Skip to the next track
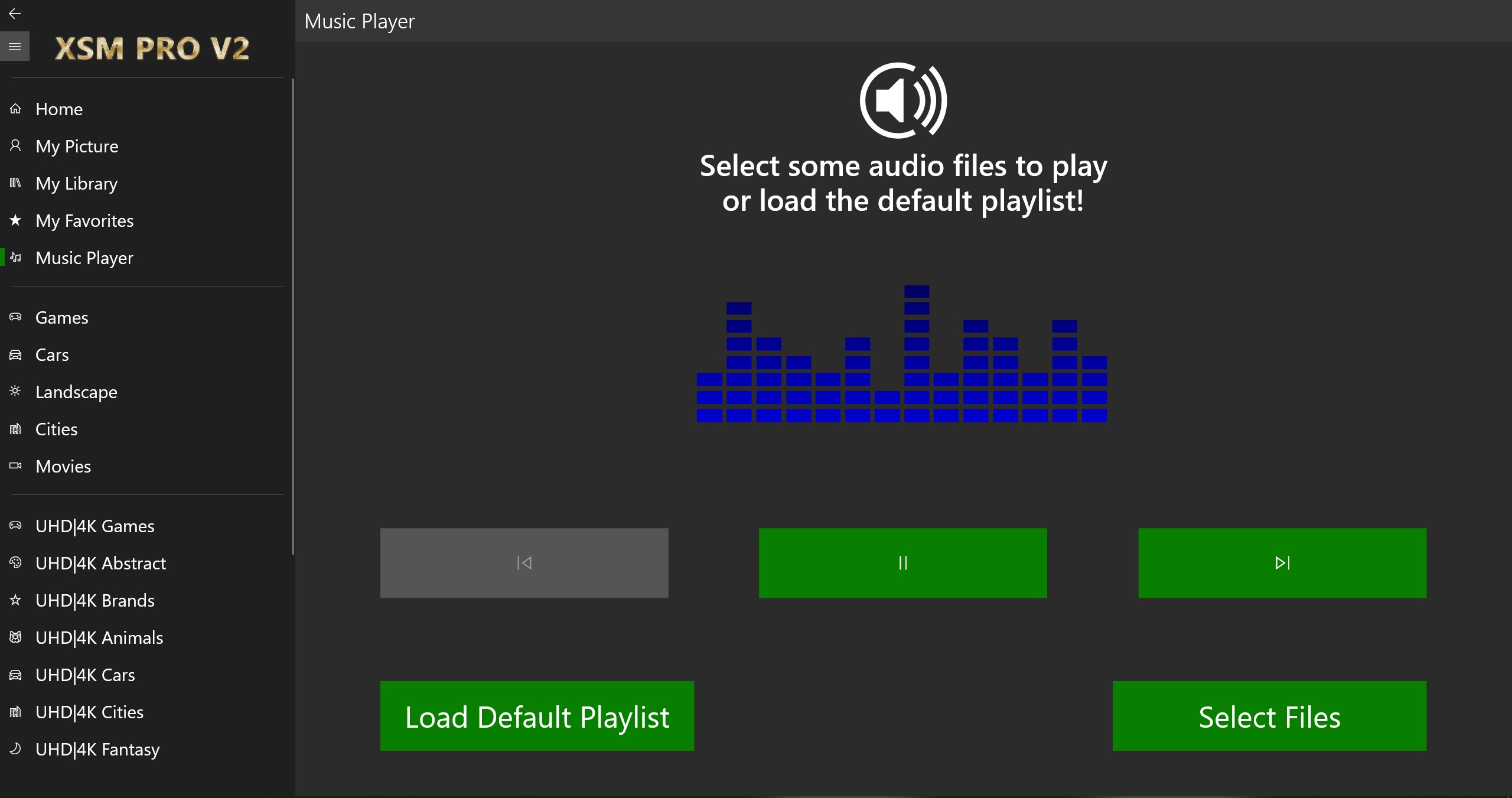 (x=1282, y=563)
